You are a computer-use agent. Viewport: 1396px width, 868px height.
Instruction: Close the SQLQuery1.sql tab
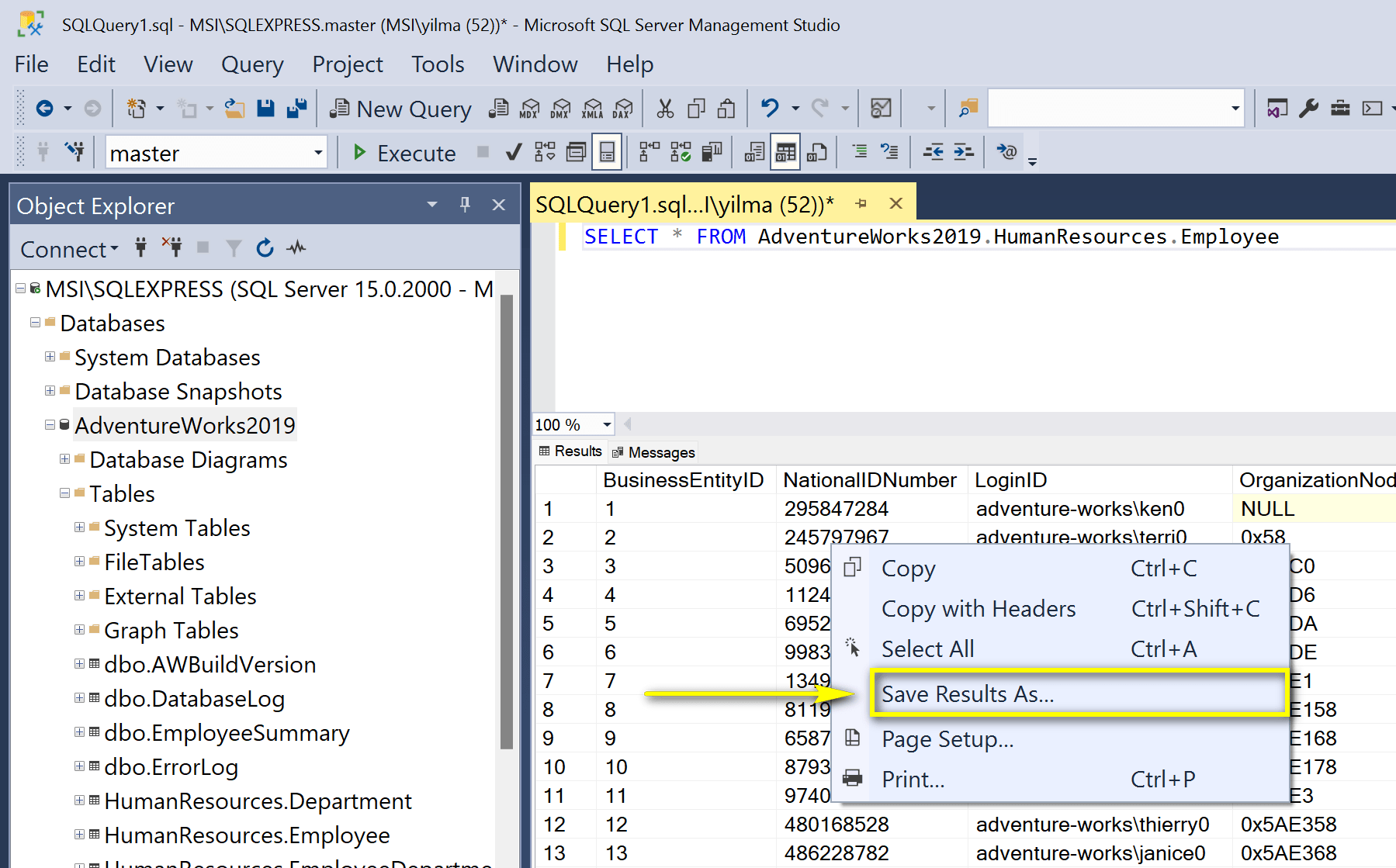coord(895,204)
